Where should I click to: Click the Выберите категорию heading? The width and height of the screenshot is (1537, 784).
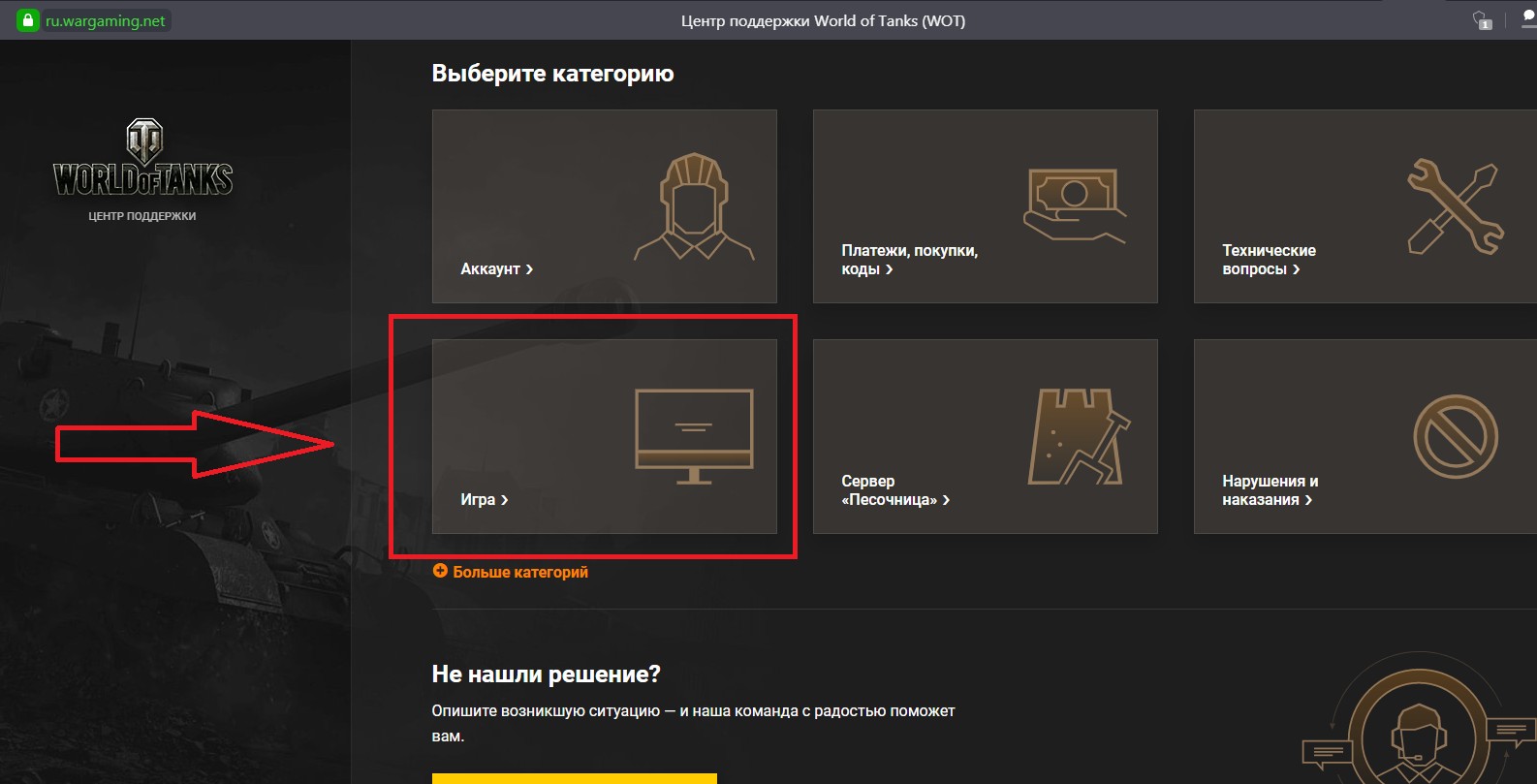[552, 74]
